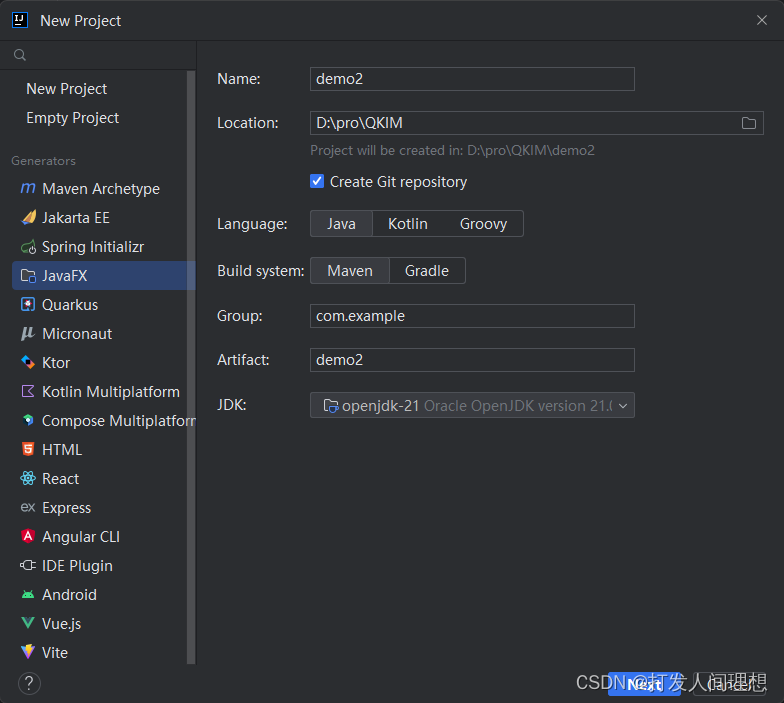Click the Next button
The width and height of the screenshot is (784, 703).
coord(644,684)
